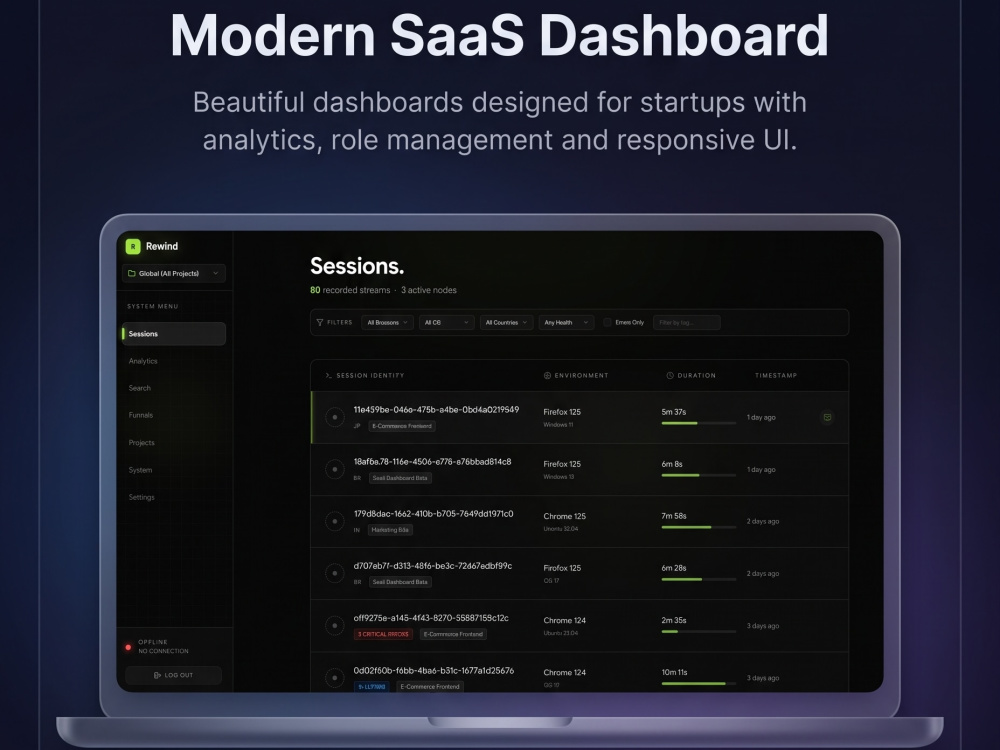Viewport: 1000px width, 750px height.
Task: Click the E-Commerce tag on first row
Action: 402,426
